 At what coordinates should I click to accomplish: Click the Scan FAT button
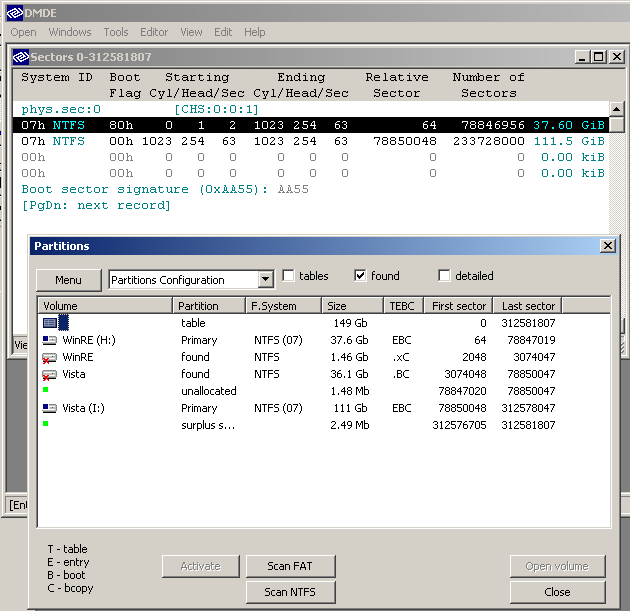tap(290, 566)
